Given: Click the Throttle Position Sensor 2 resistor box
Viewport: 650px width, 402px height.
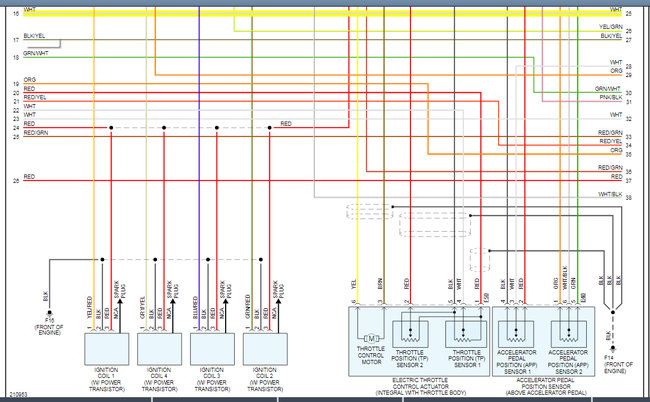Looking at the screenshot, I should (x=410, y=334).
